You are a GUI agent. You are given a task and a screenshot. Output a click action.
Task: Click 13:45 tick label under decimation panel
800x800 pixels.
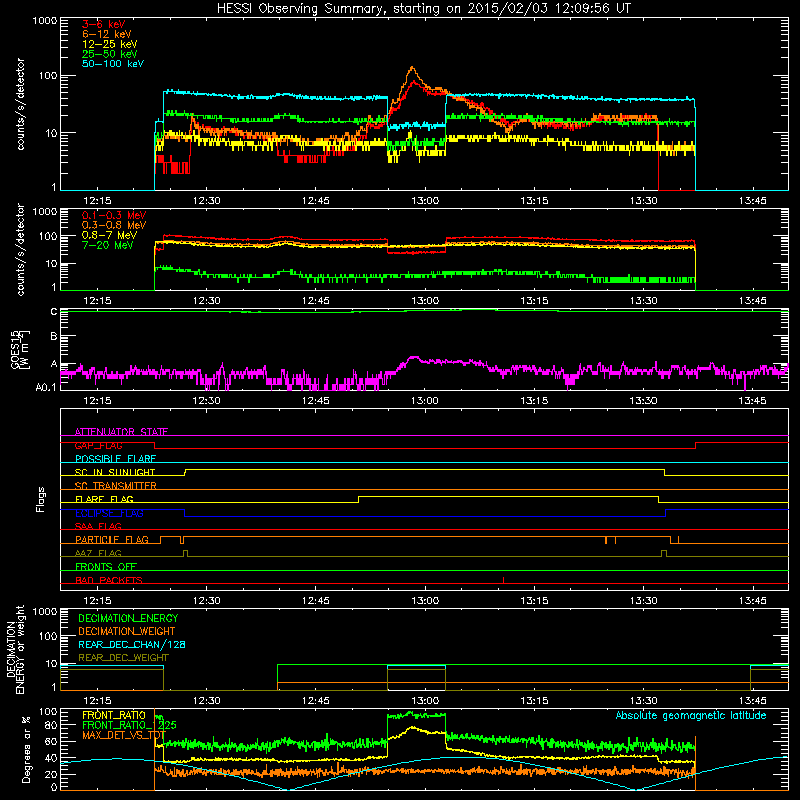[752, 701]
